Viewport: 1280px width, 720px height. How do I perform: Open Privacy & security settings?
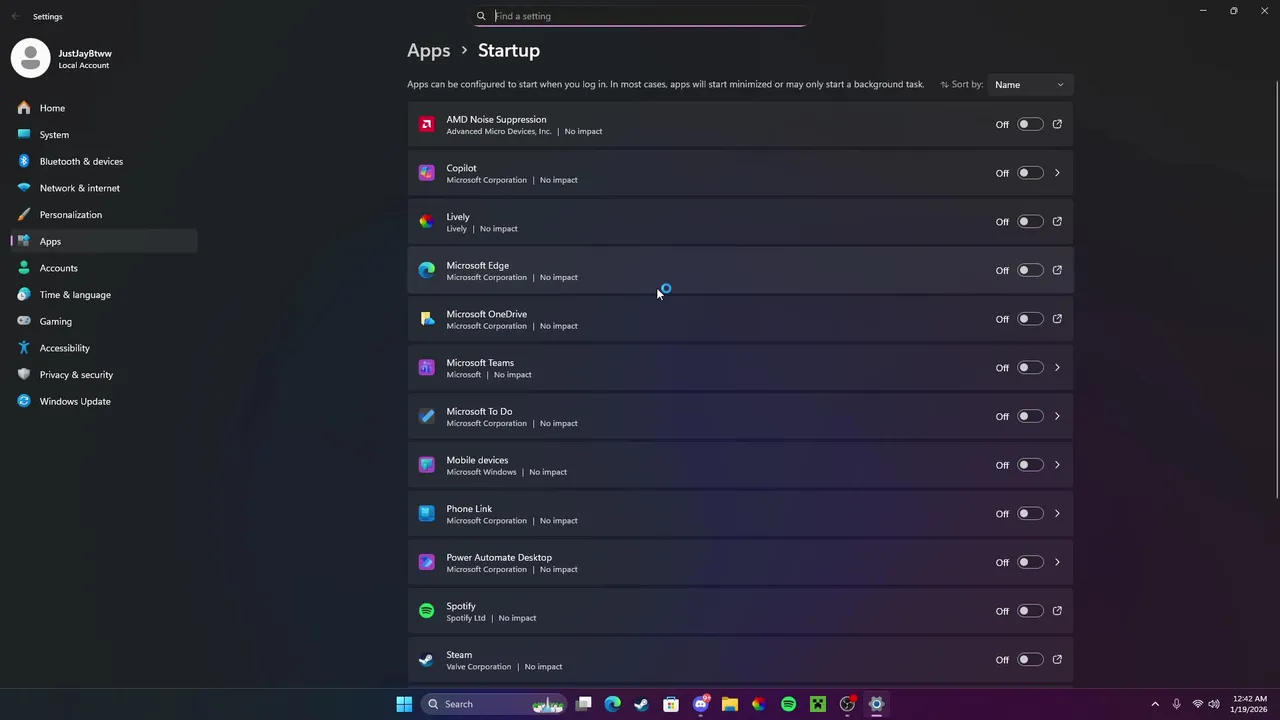104,375
